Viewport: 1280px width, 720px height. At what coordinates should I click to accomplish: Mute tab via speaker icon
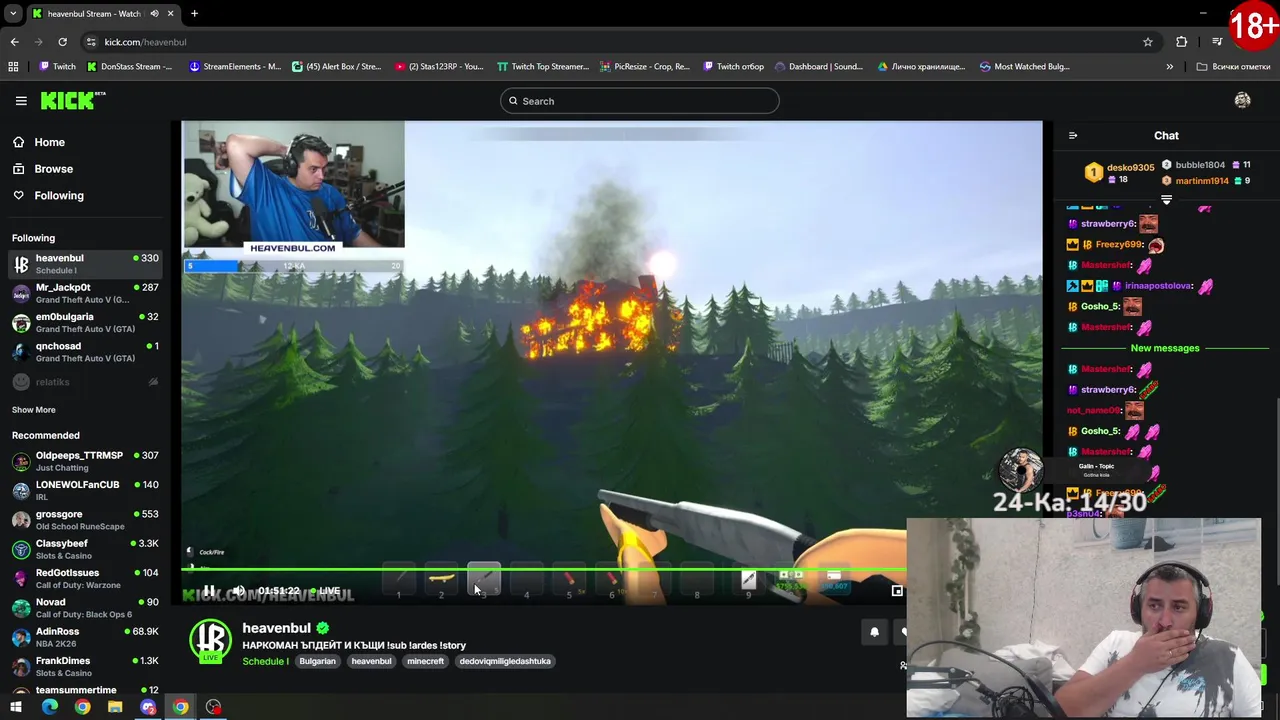tap(154, 14)
